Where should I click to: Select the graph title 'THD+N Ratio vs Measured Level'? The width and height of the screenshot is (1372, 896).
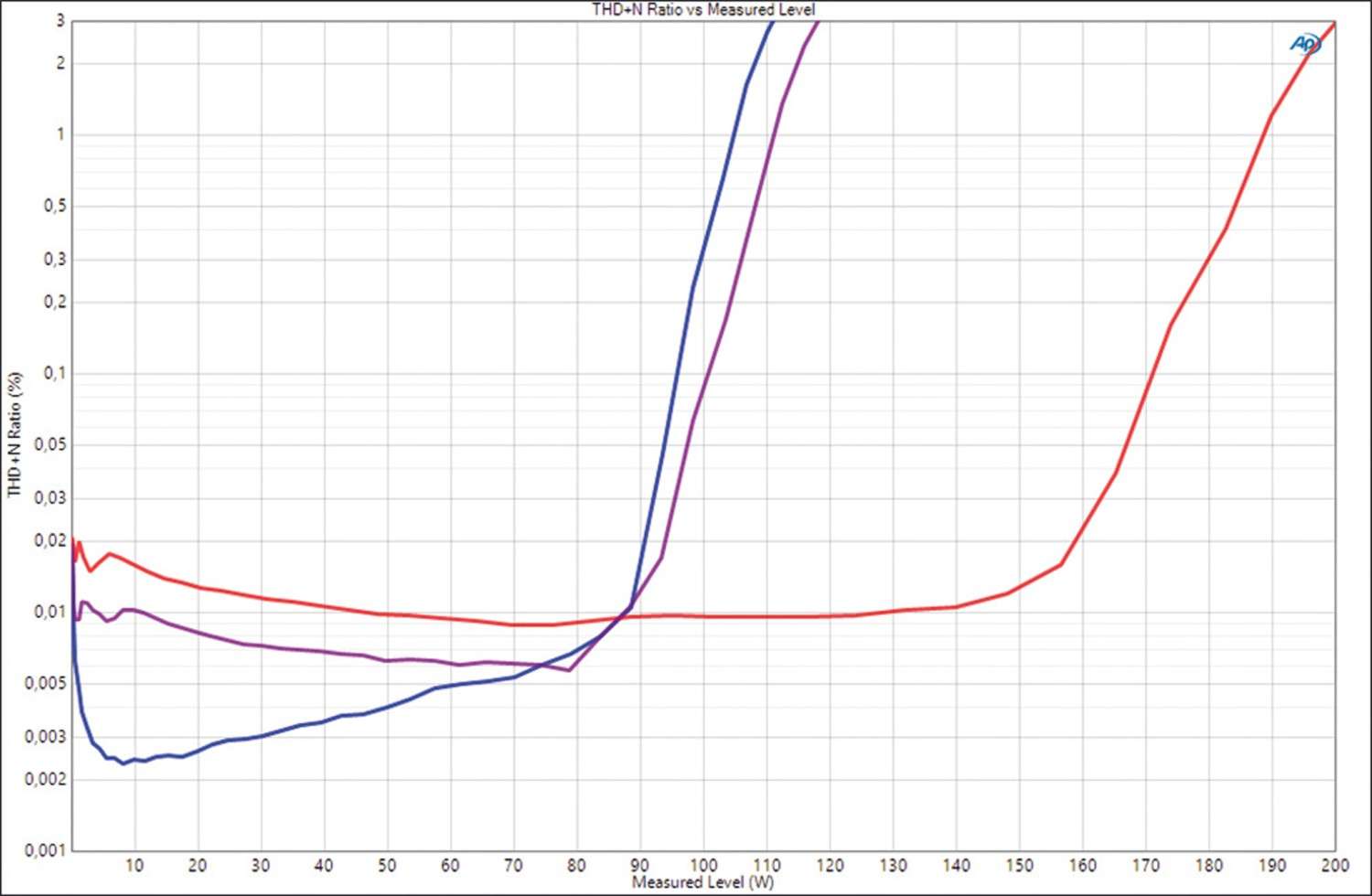[703, 9]
